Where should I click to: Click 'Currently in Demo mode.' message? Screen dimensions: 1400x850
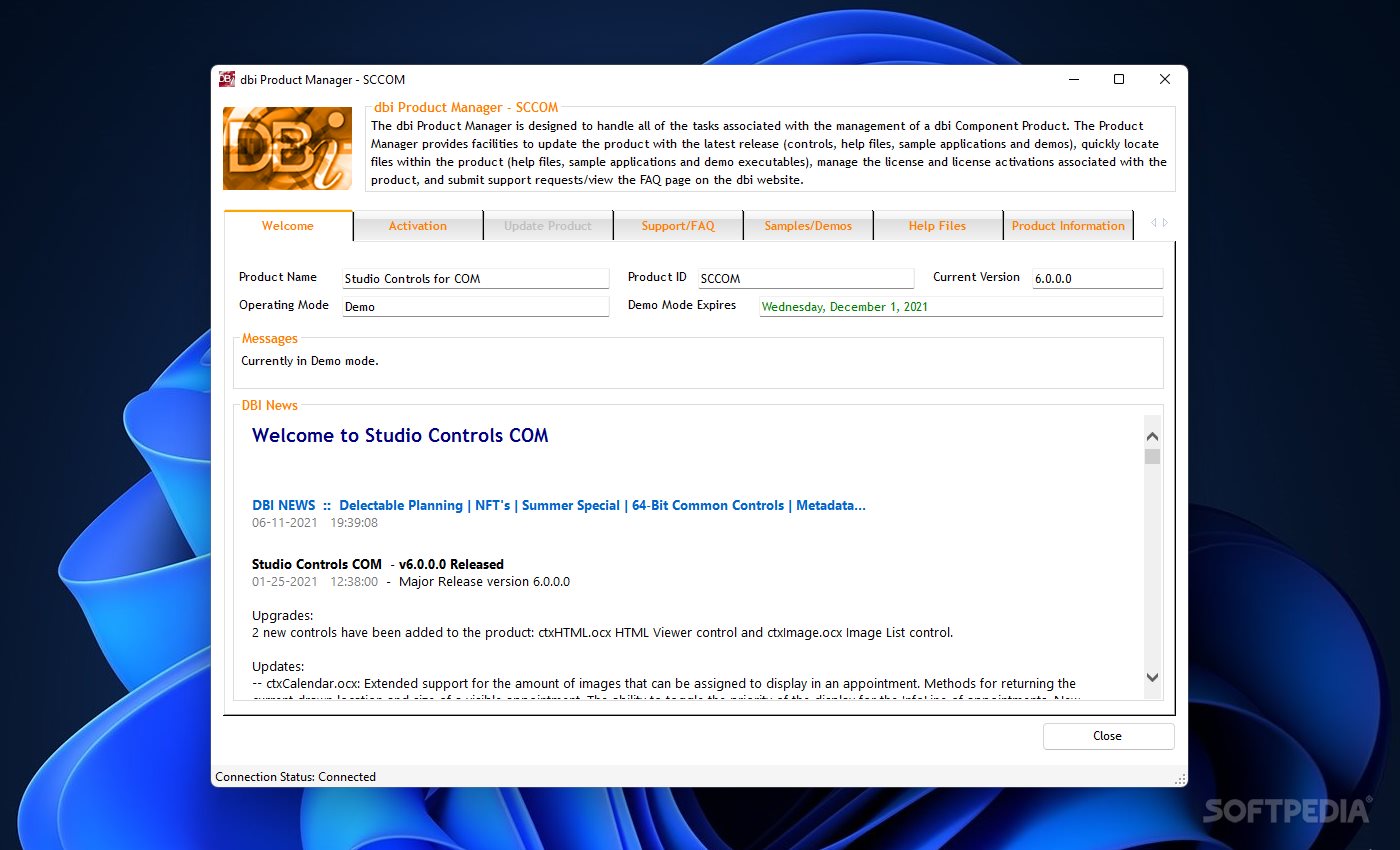pos(310,361)
